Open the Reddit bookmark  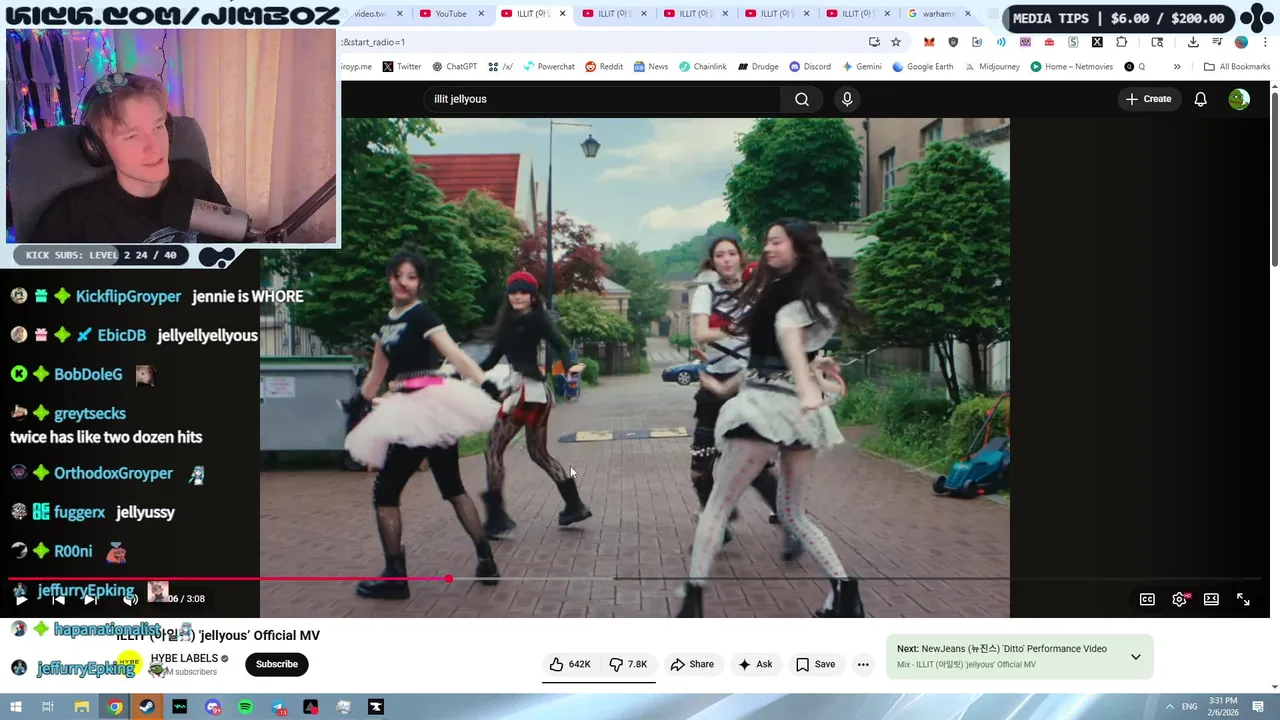604,67
